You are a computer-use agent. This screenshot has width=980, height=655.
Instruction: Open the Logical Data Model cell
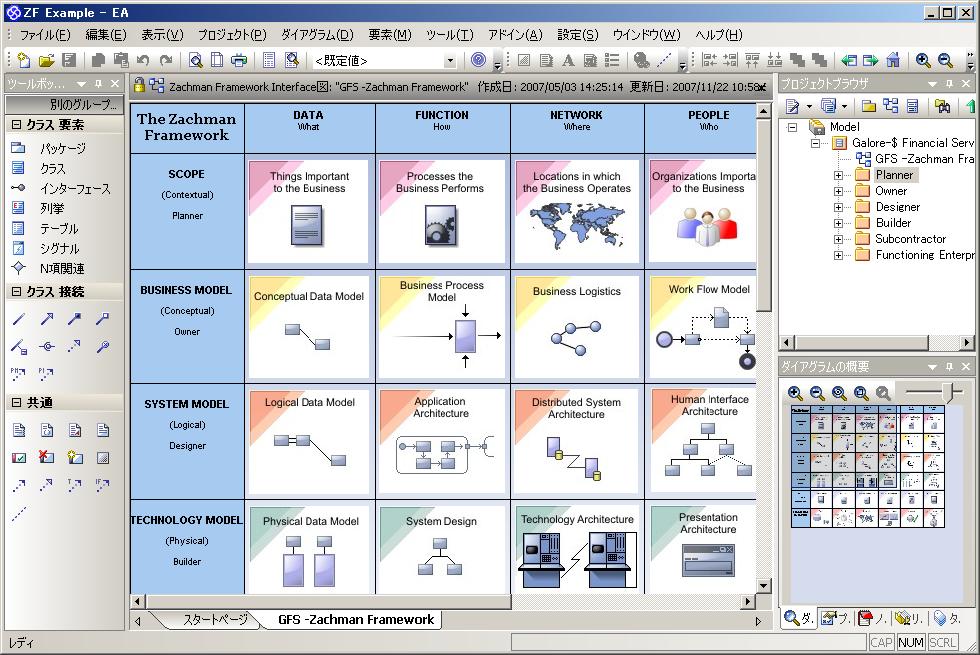[x=309, y=441]
